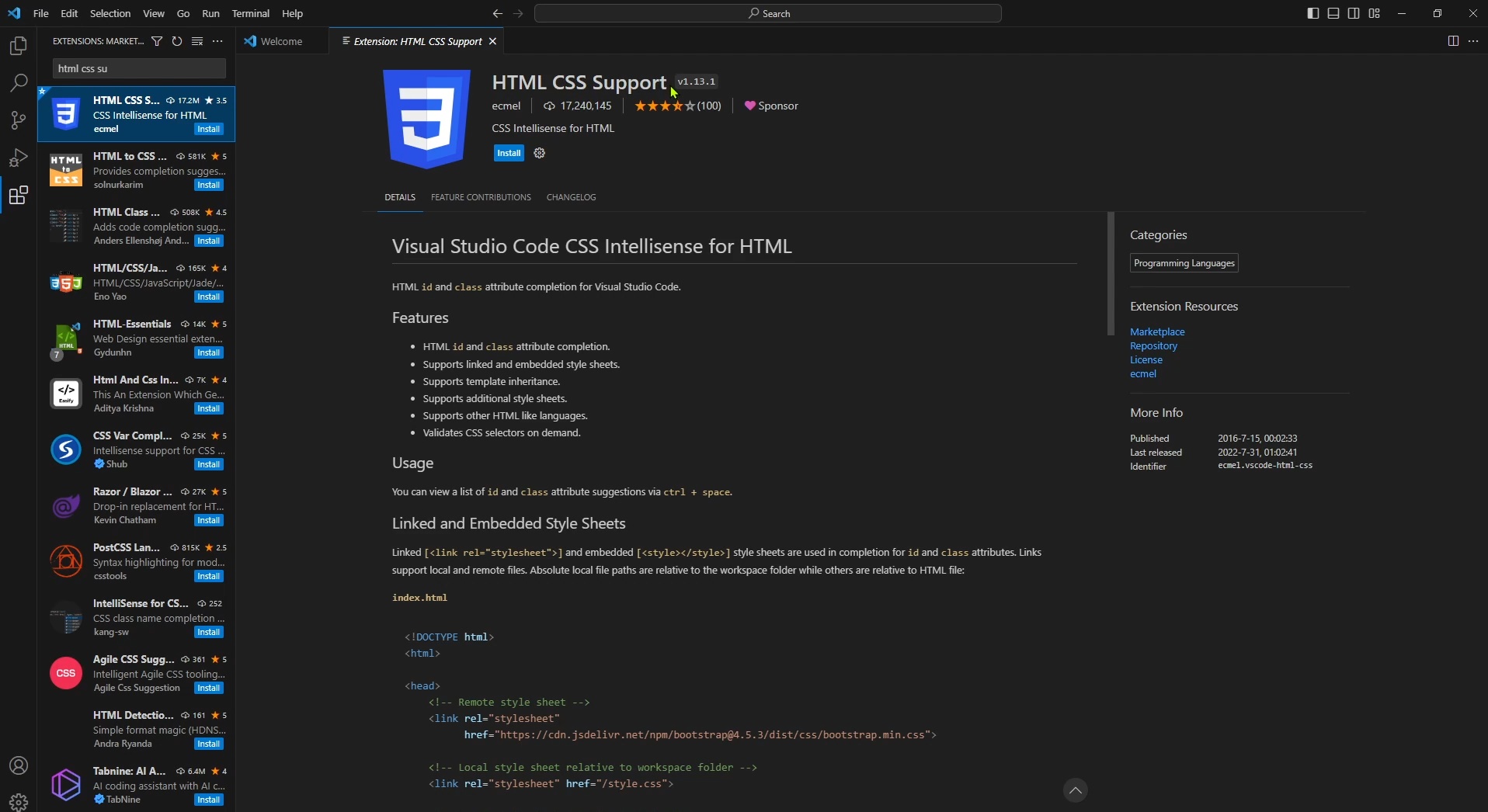Click the HTML-Essentials extension icon
1488x812 pixels.
click(x=66, y=339)
